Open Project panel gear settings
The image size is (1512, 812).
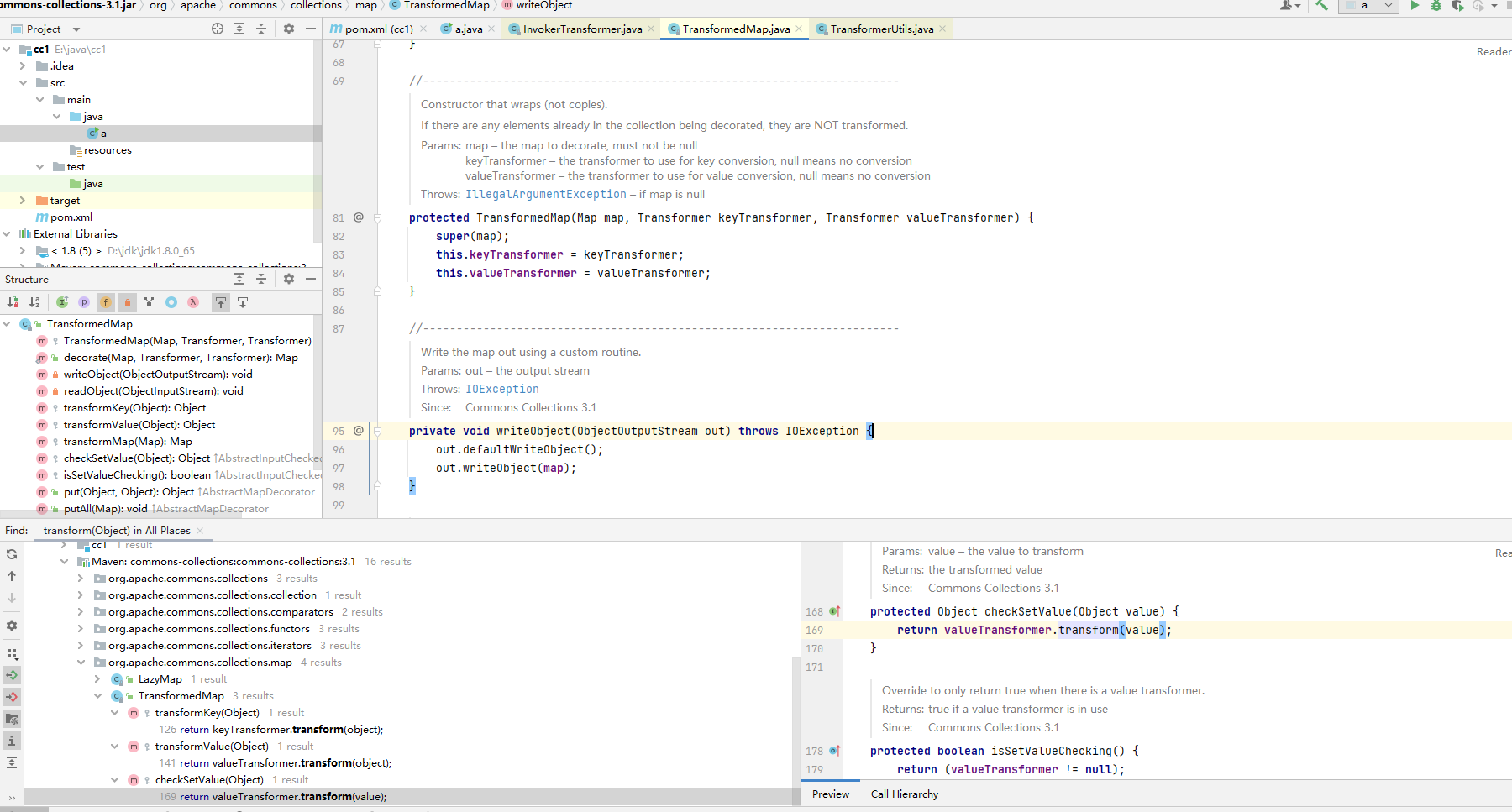pos(289,29)
